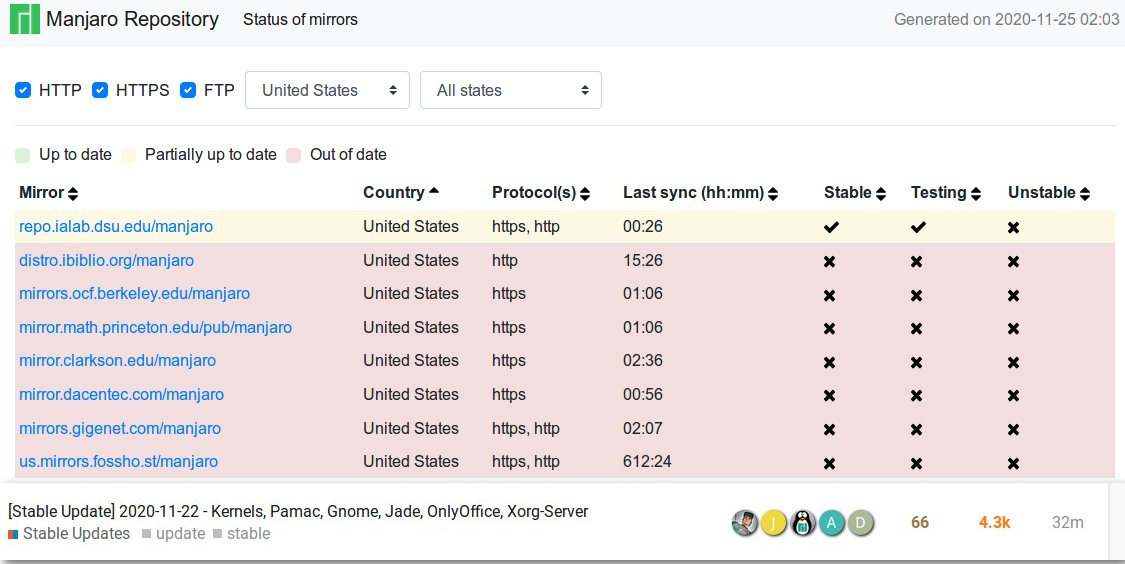Image resolution: width=1125 pixels, height=564 pixels.
Task: Open mirrors.ocf.berkeley.edu/manjaro mirror link
Action: point(134,293)
